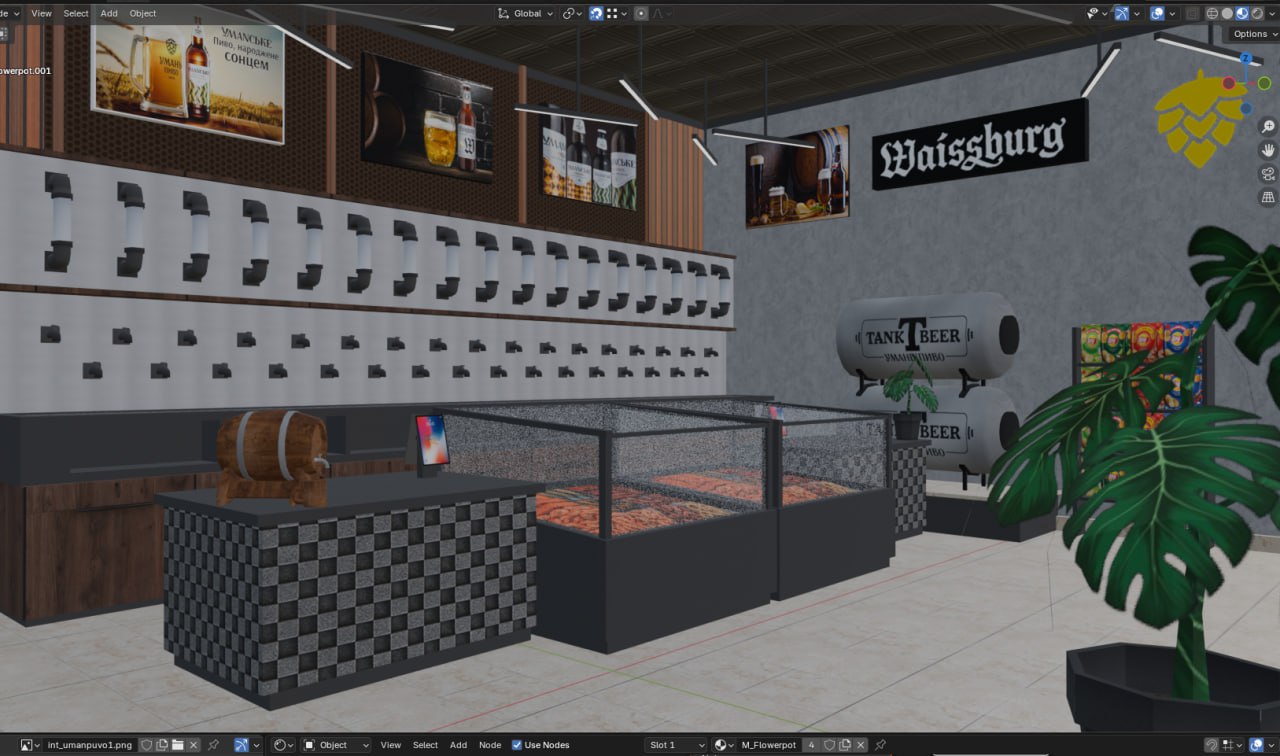Expand the Slot 1 material slot dropdown
Viewport: 1280px width, 756px height.
676,745
